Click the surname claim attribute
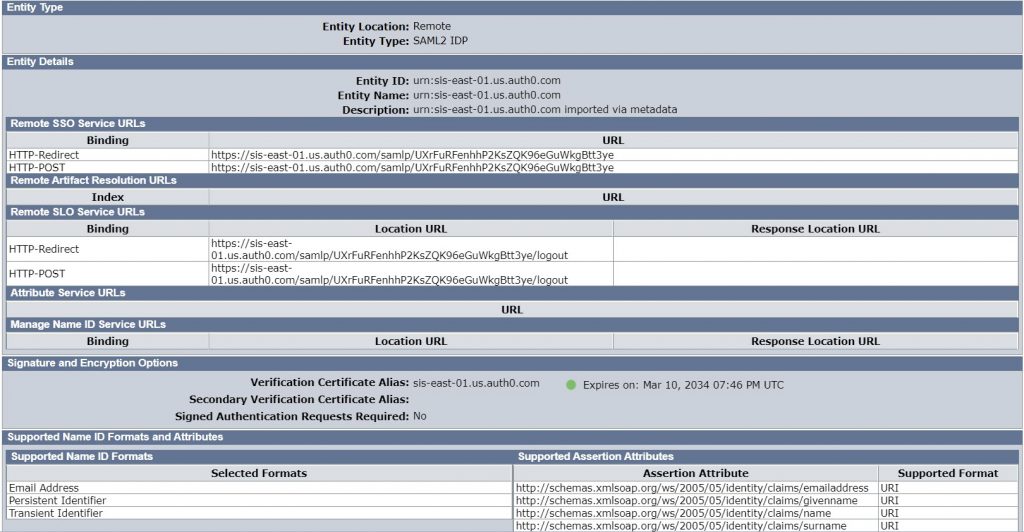This screenshot has width=1024, height=532. click(x=681, y=525)
